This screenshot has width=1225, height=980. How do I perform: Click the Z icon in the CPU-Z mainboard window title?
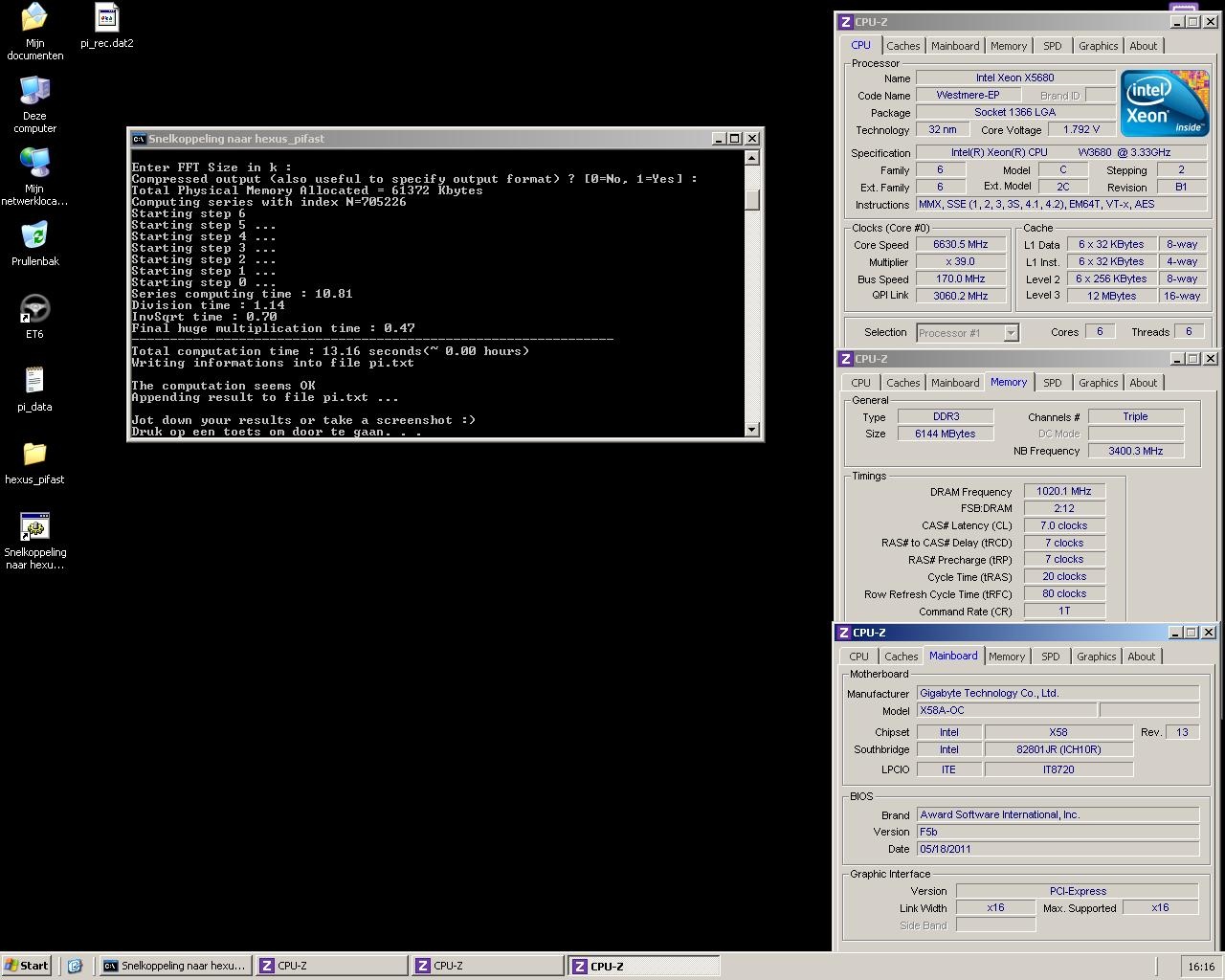(844, 633)
